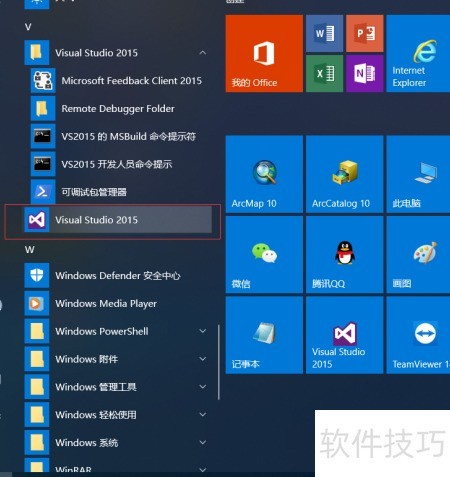
Task: Launch the PowerPoint tile
Action: (x=365, y=33)
